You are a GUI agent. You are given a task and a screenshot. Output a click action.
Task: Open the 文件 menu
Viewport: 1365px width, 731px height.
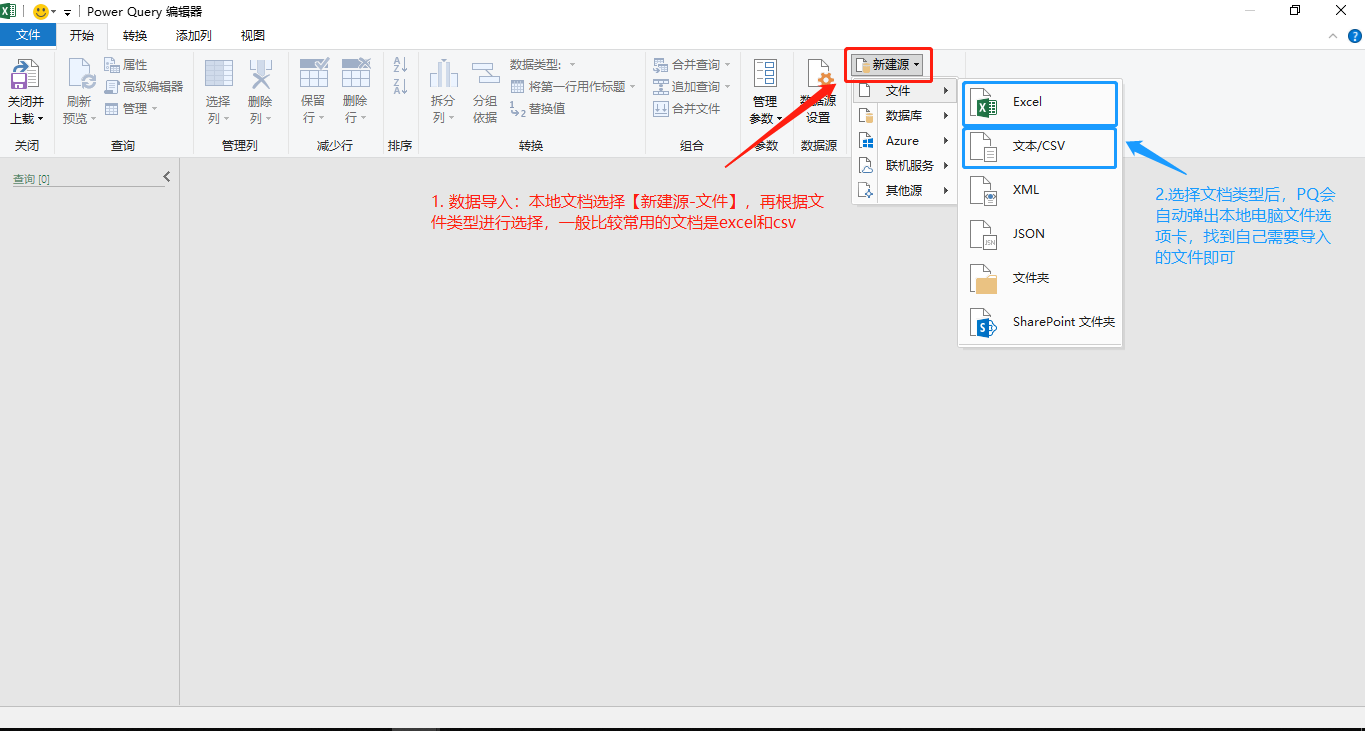28,33
